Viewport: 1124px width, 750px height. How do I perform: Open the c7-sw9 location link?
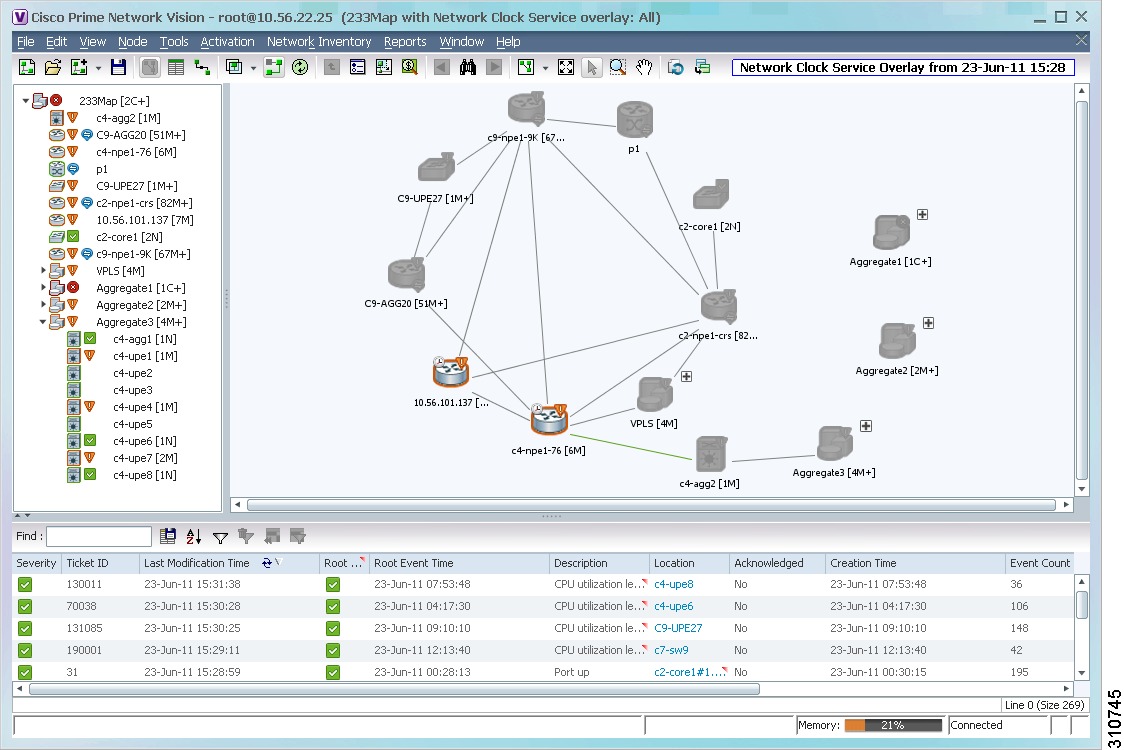671,650
